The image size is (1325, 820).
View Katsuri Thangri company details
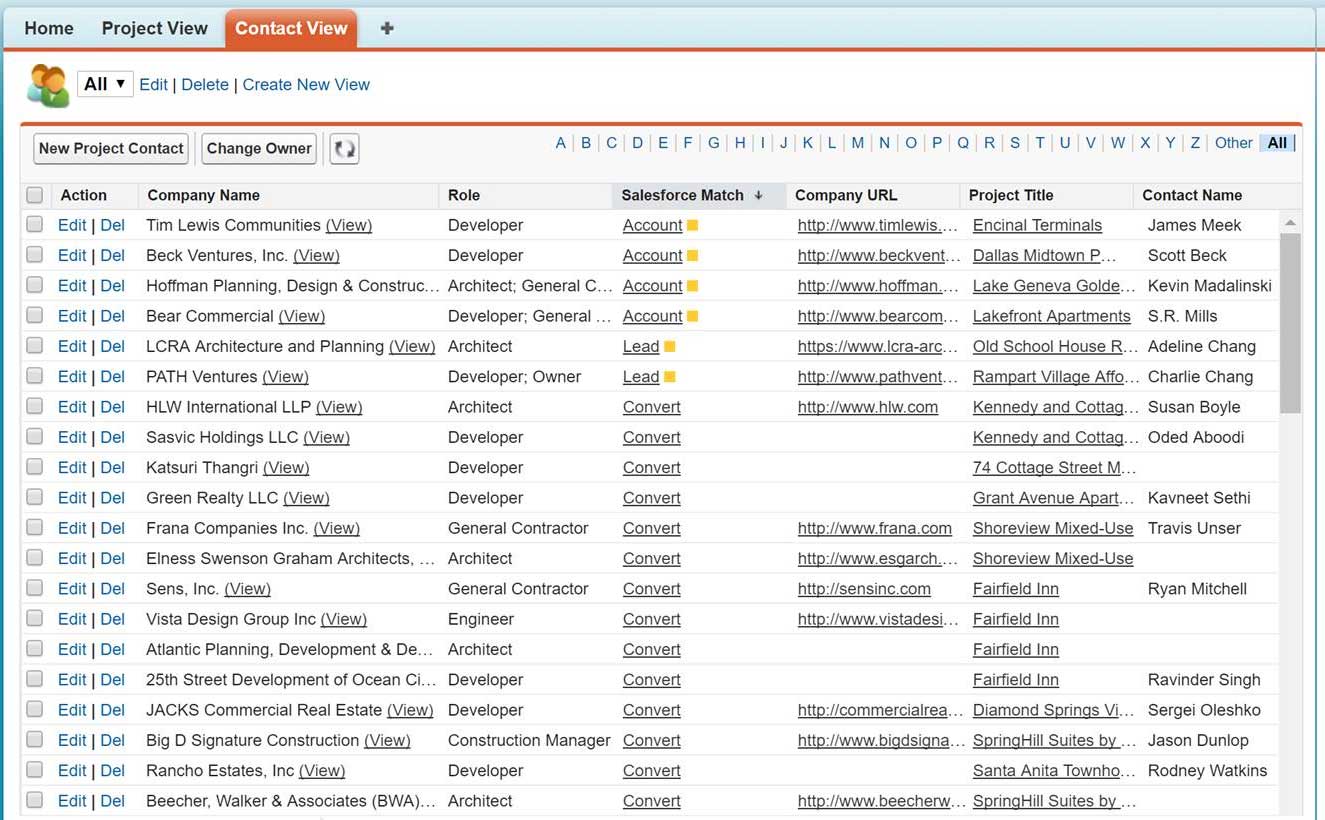coord(286,467)
